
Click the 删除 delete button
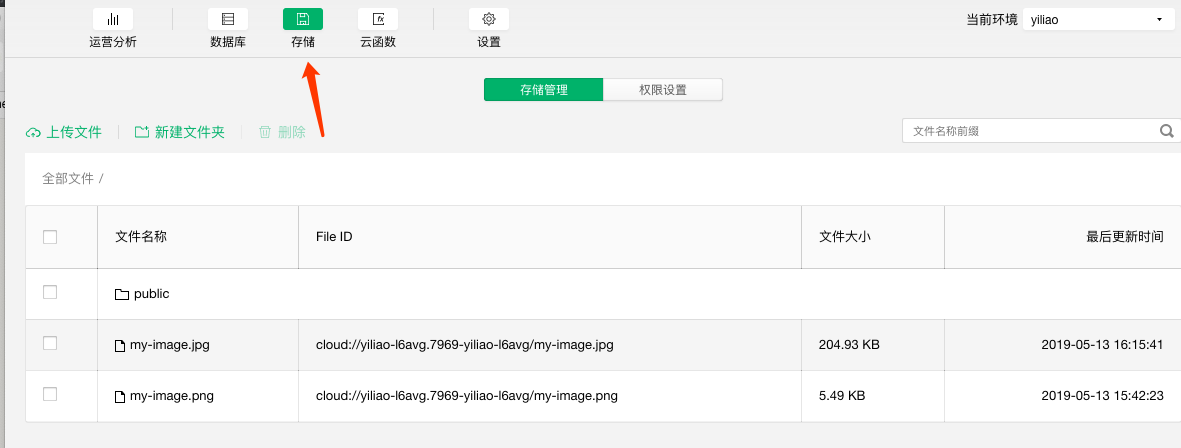(282, 133)
